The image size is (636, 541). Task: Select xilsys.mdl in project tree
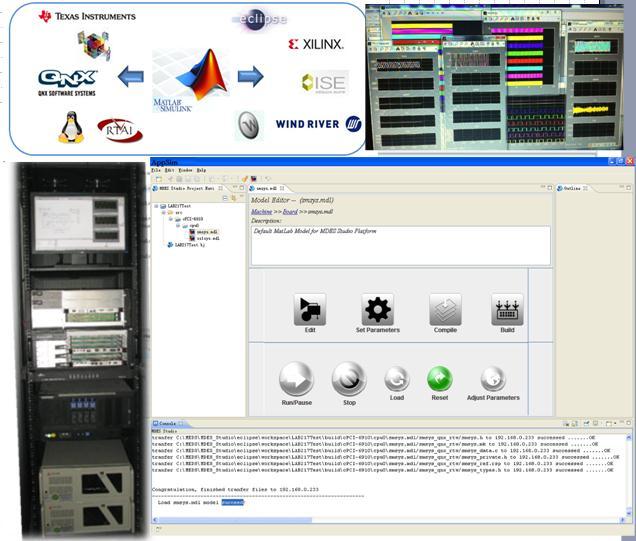click(x=204, y=238)
